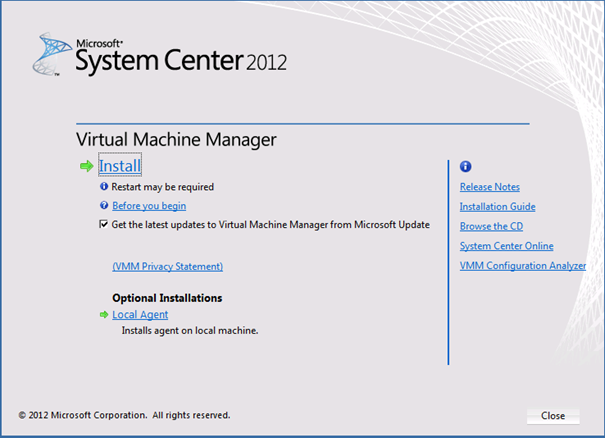605x438 pixels.
Task: Click the Microsoft Corporation copyright notice
Action: [124, 415]
